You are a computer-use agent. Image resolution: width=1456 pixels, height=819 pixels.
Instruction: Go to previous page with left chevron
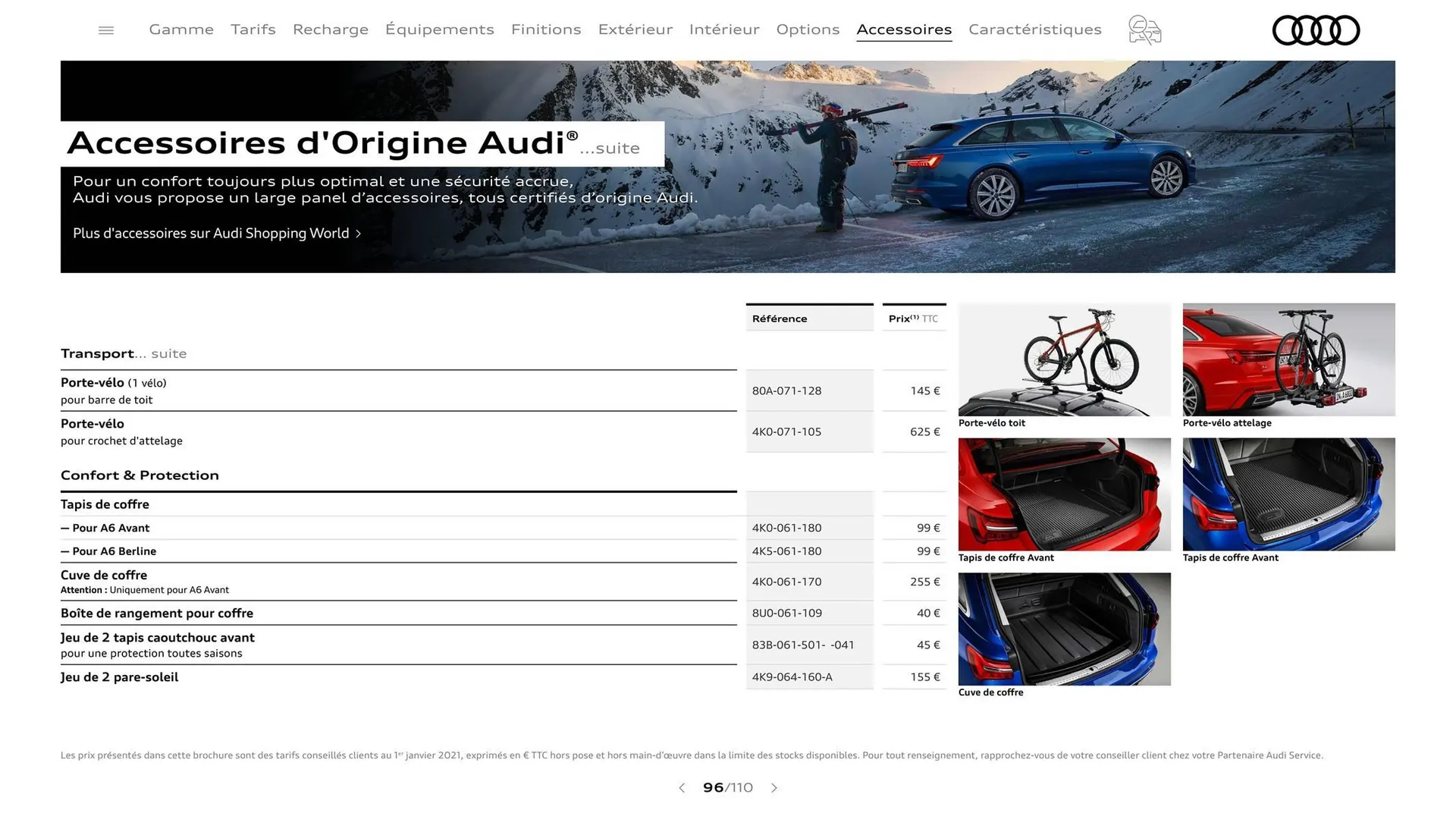[x=681, y=788]
